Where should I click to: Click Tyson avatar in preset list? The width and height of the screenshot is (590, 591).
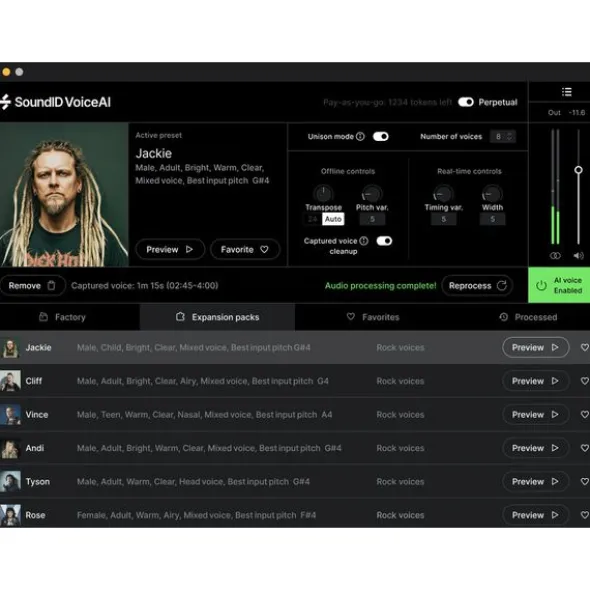[10, 482]
